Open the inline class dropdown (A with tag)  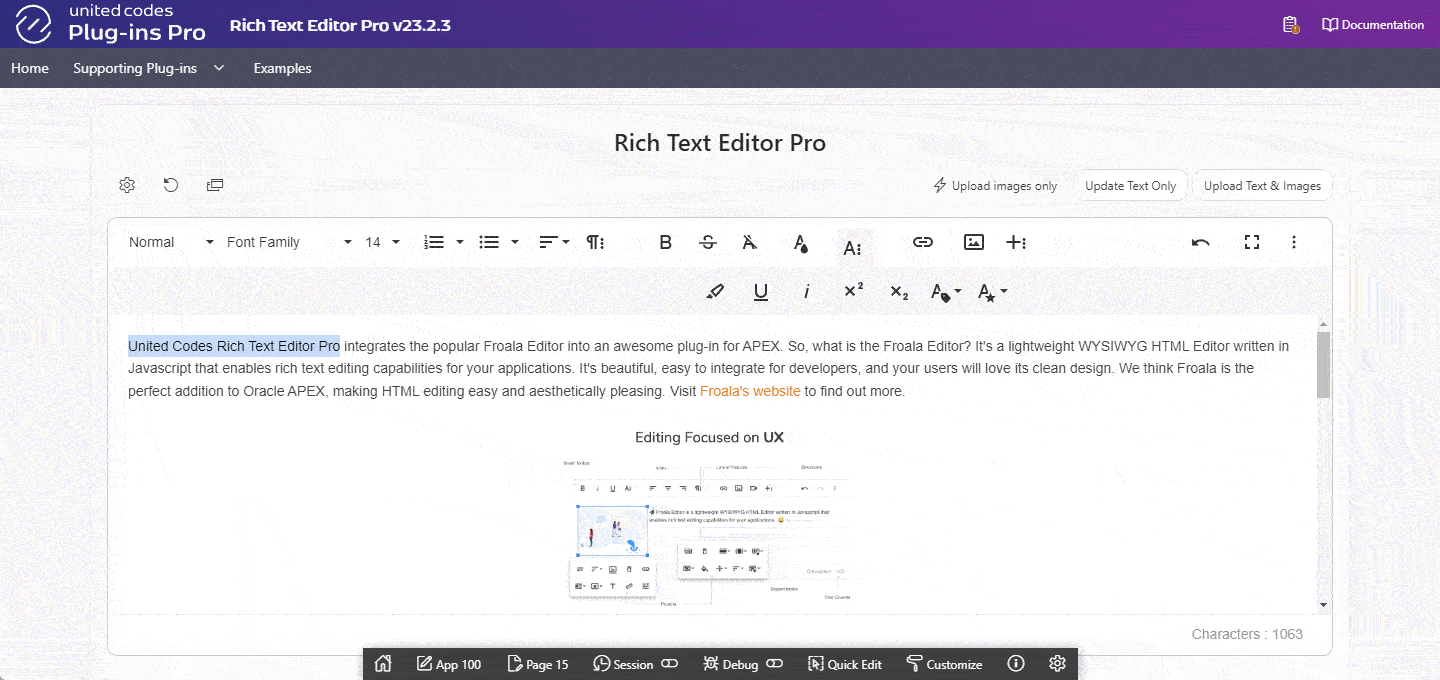[x=946, y=292]
